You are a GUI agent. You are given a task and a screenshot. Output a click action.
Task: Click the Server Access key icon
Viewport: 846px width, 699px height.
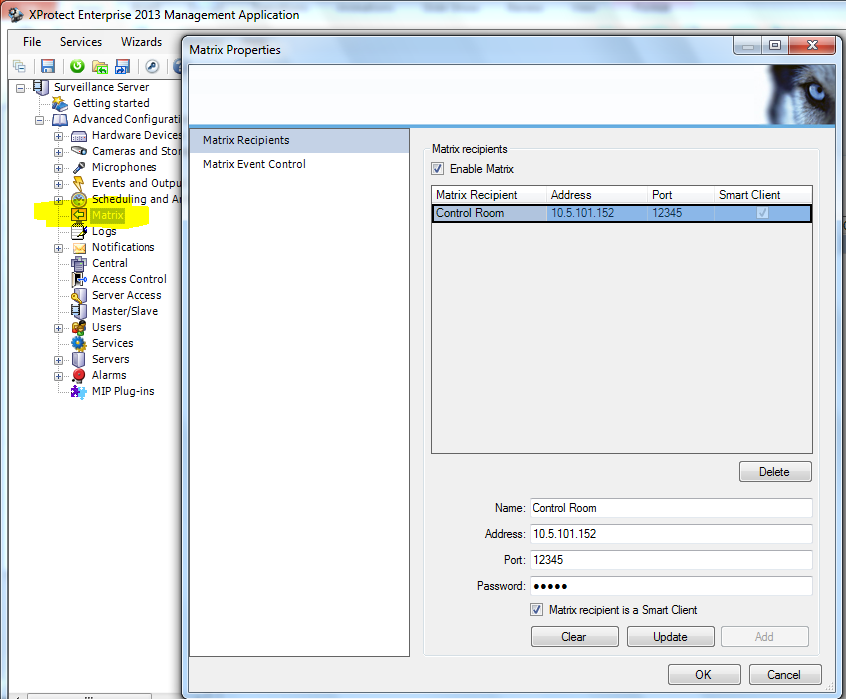click(x=78, y=295)
